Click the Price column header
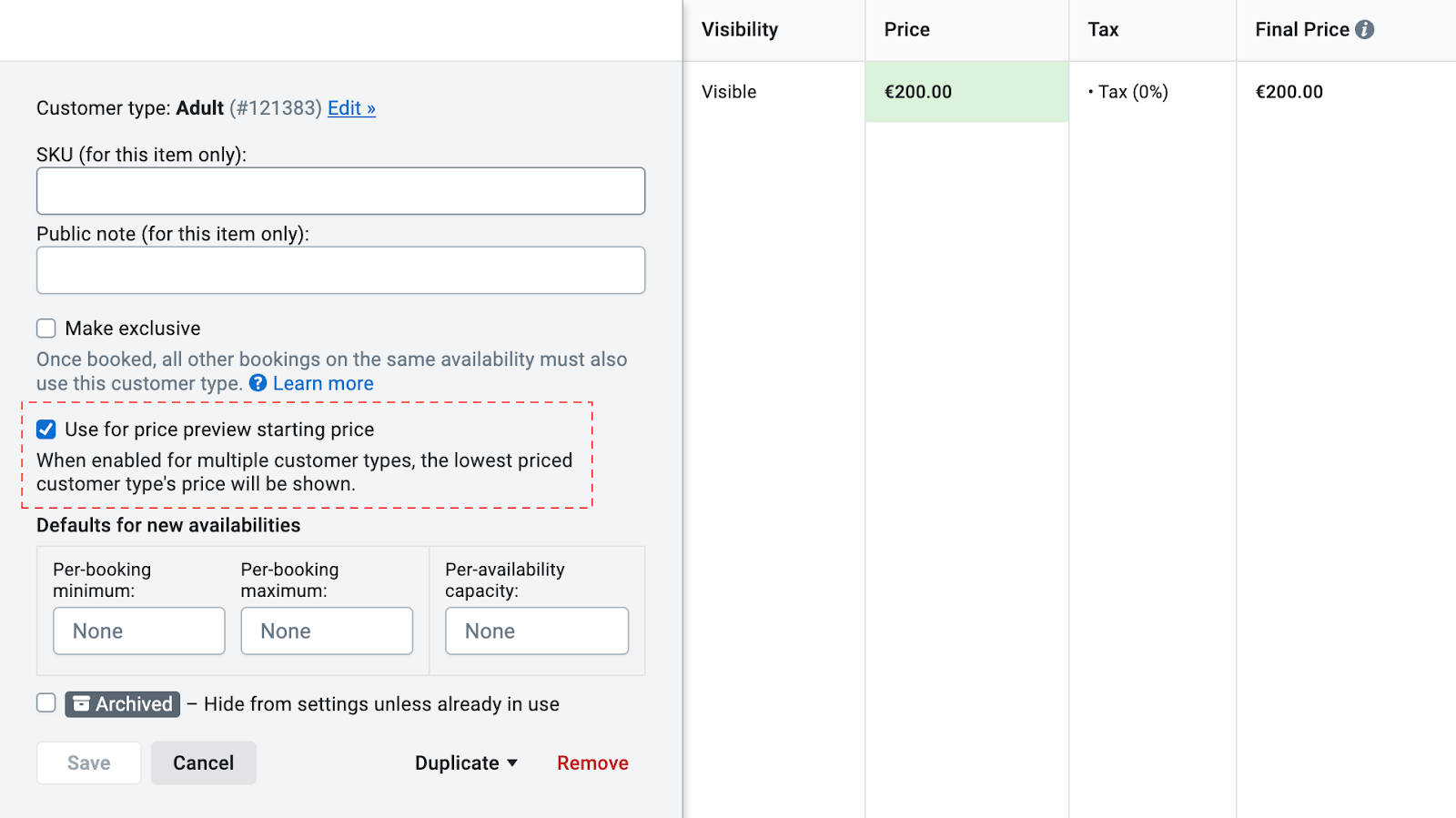The image size is (1456, 818). (906, 30)
